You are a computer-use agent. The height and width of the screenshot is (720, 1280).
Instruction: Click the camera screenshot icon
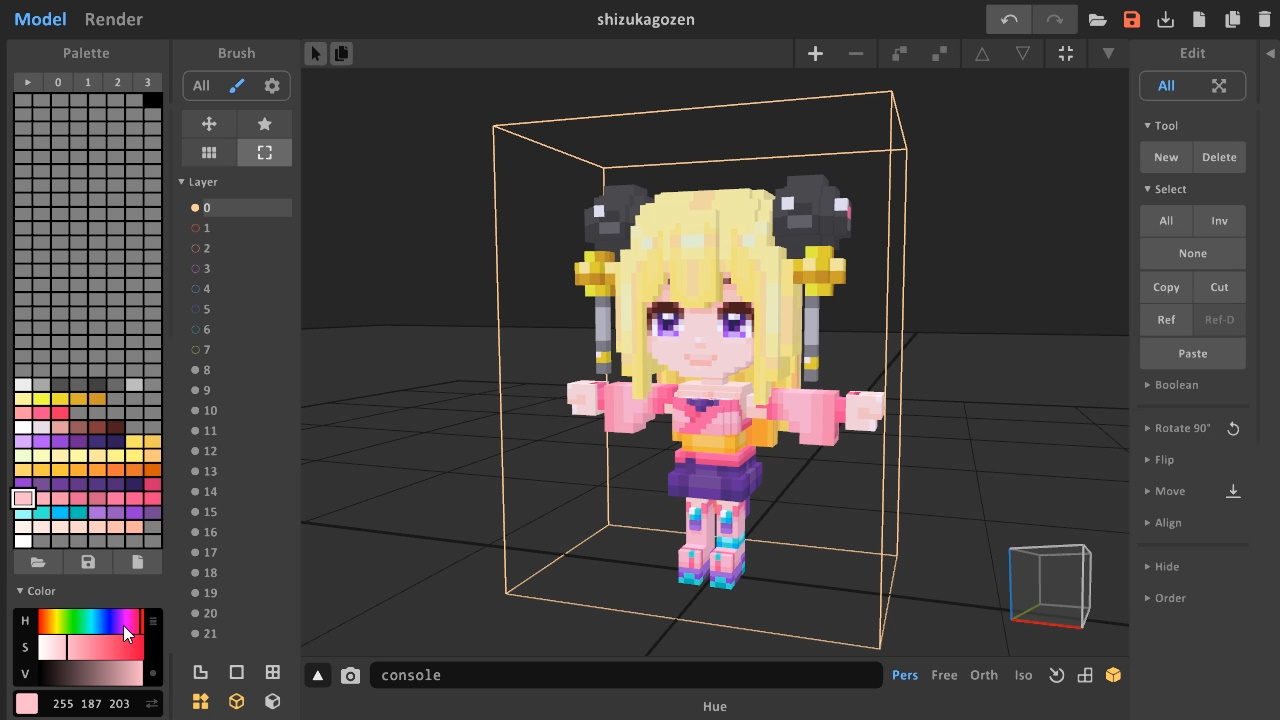[x=350, y=676]
